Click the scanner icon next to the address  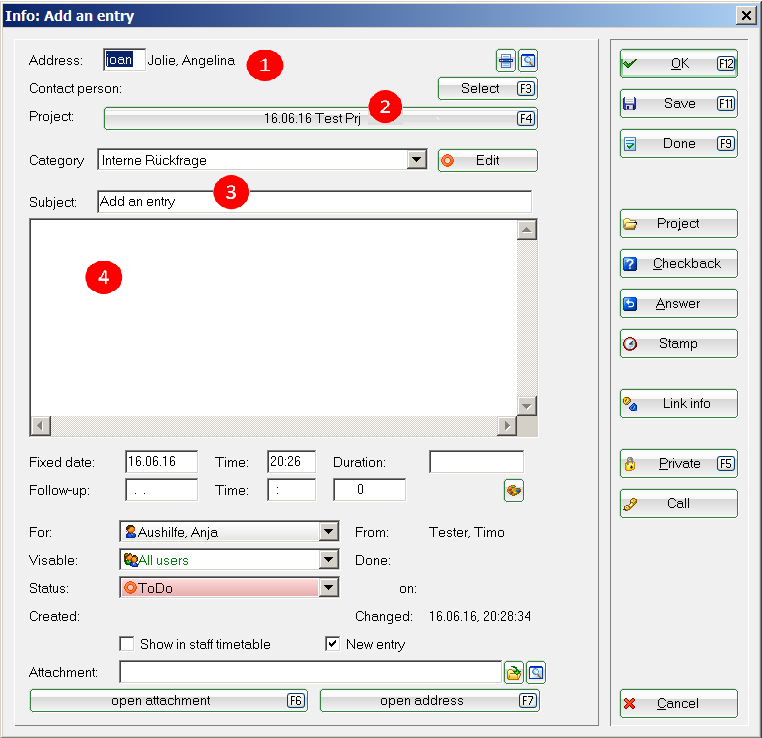[x=507, y=60]
